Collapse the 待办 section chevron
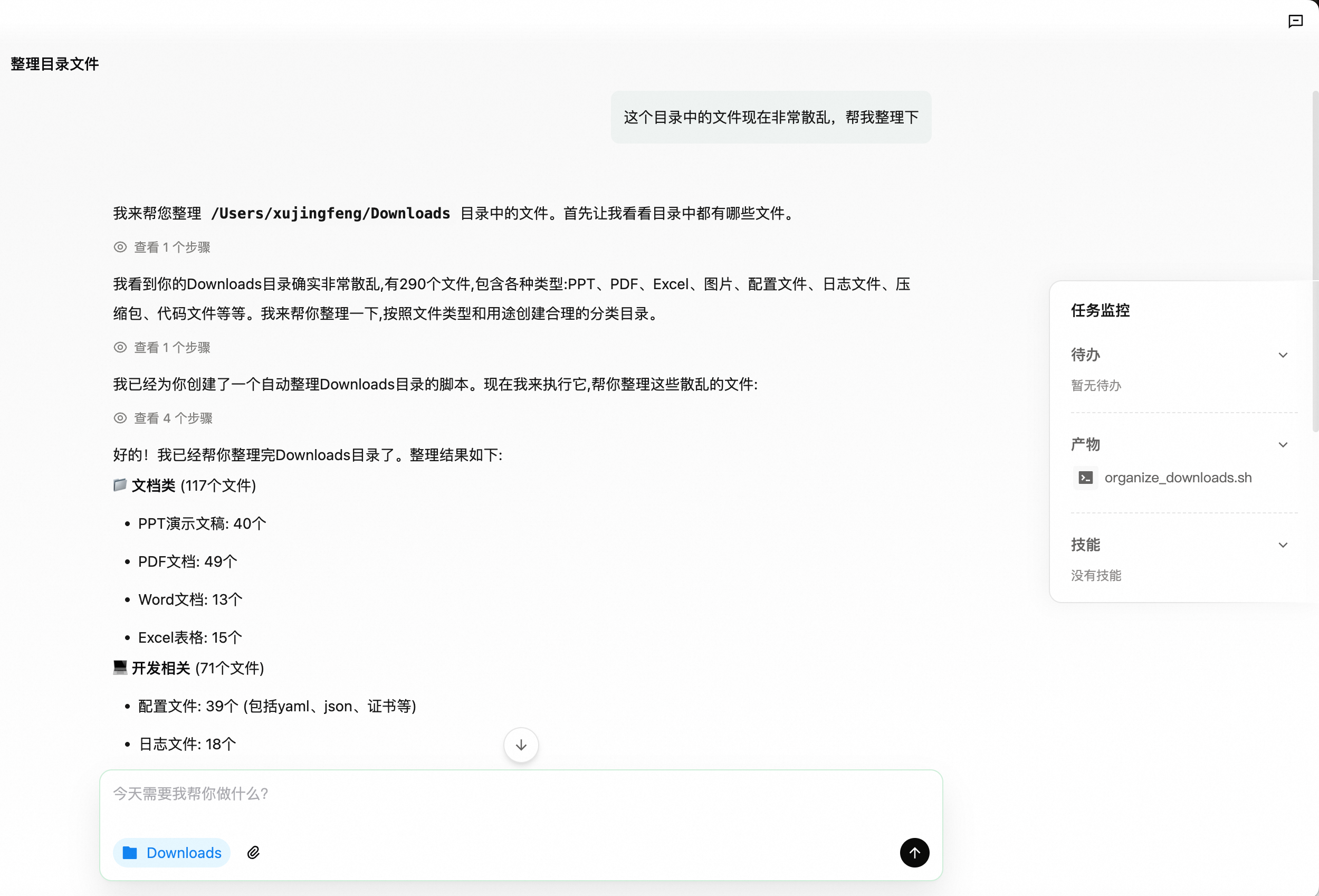This screenshot has height=896, width=1319. coord(1283,355)
